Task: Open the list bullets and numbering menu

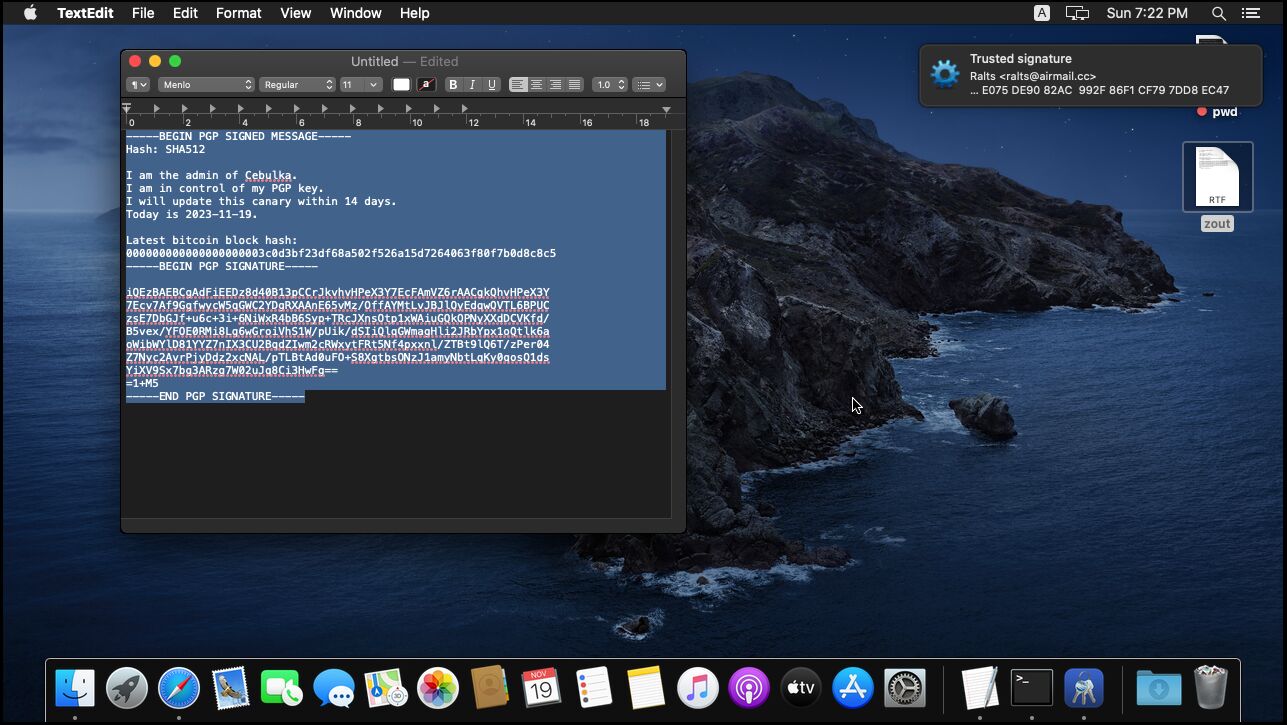Action: pyautogui.click(x=649, y=85)
